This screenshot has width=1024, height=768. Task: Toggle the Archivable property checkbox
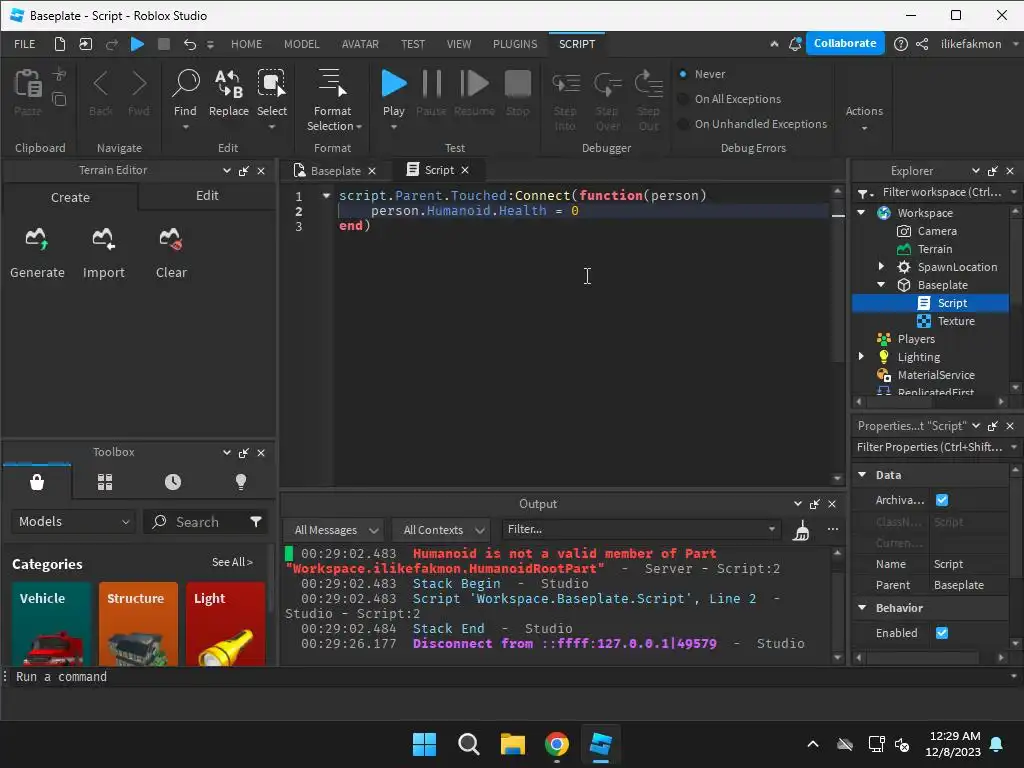tap(942, 500)
